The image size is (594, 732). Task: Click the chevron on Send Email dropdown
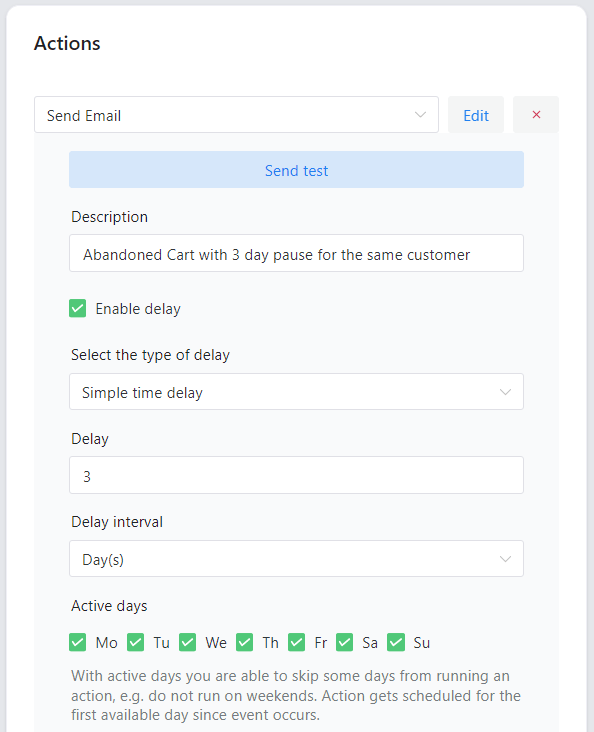420,115
